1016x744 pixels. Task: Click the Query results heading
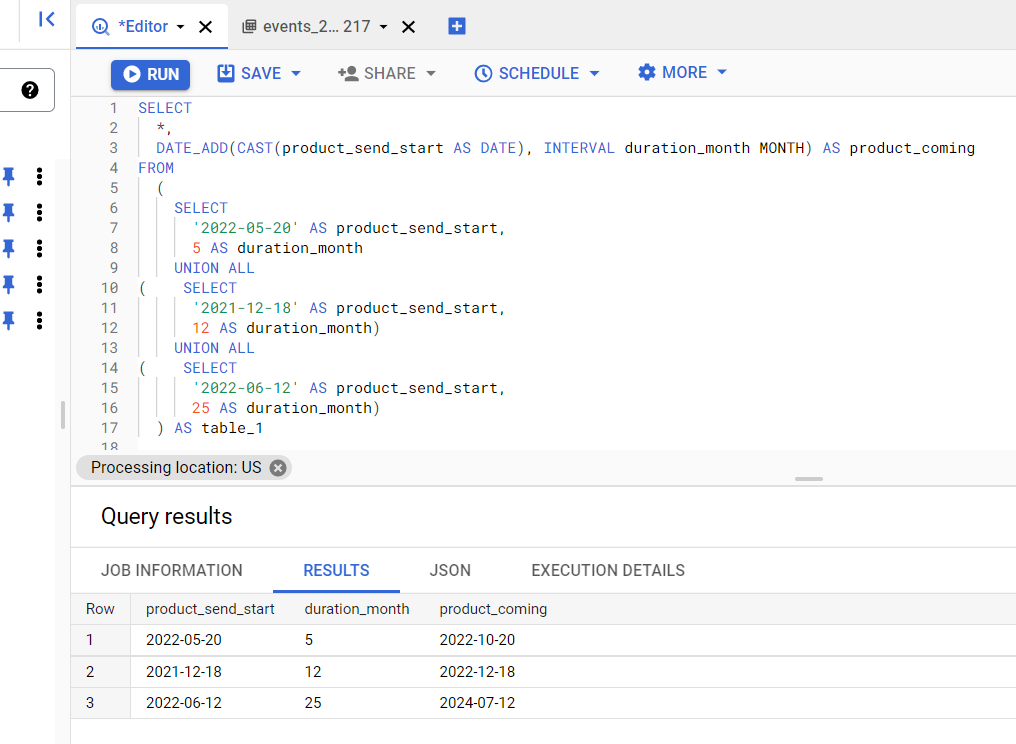[x=167, y=517]
